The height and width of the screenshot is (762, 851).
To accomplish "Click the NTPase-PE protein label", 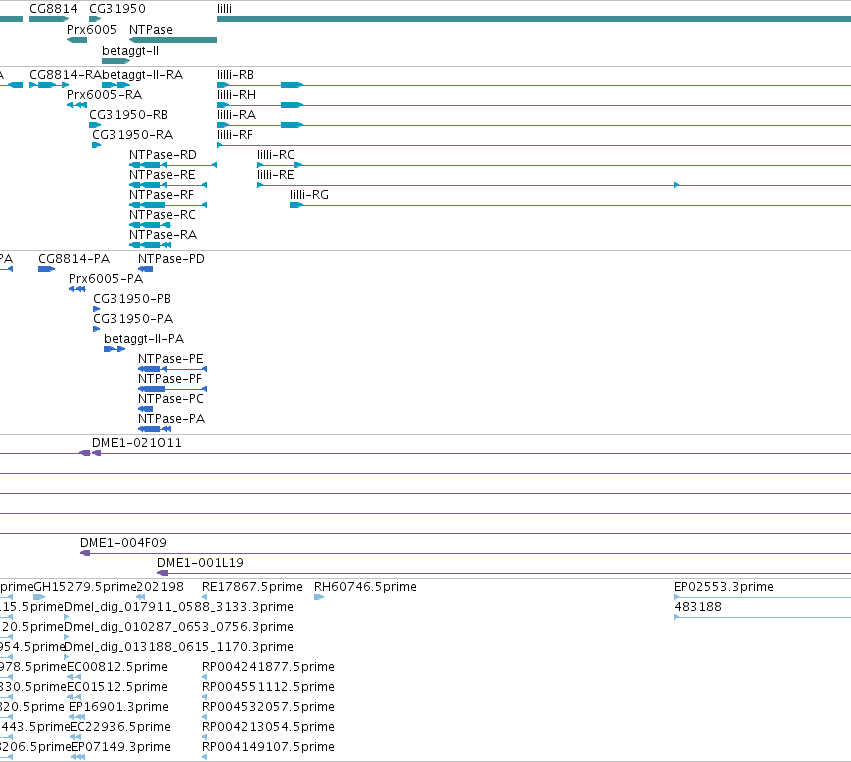I will [x=171, y=359].
